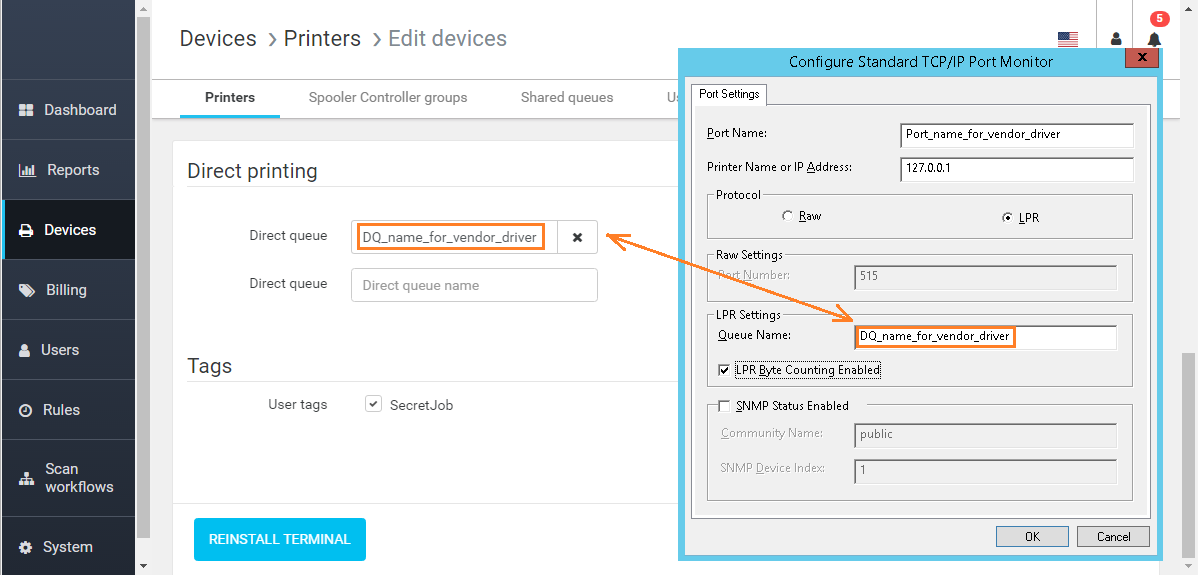Select the LPR protocol radio button

pos(1007,217)
